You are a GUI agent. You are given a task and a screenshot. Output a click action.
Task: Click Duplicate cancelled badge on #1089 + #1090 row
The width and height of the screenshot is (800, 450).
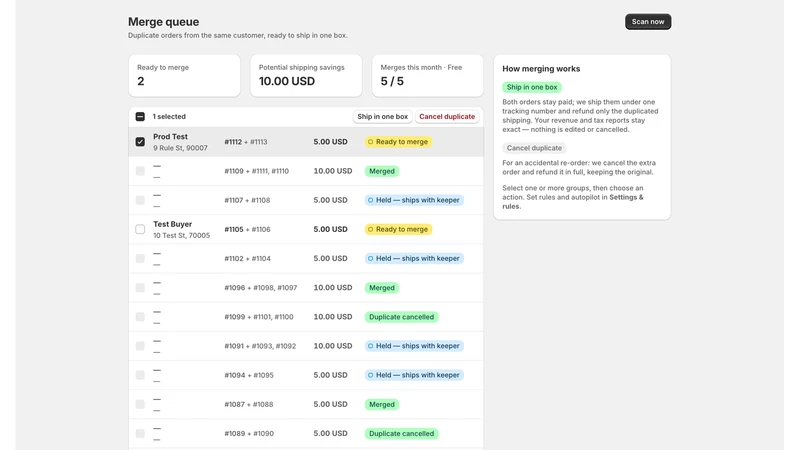[402, 433]
